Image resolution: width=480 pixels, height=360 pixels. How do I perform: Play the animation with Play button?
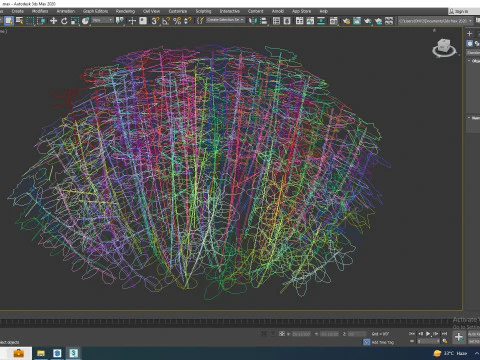tap(428, 333)
